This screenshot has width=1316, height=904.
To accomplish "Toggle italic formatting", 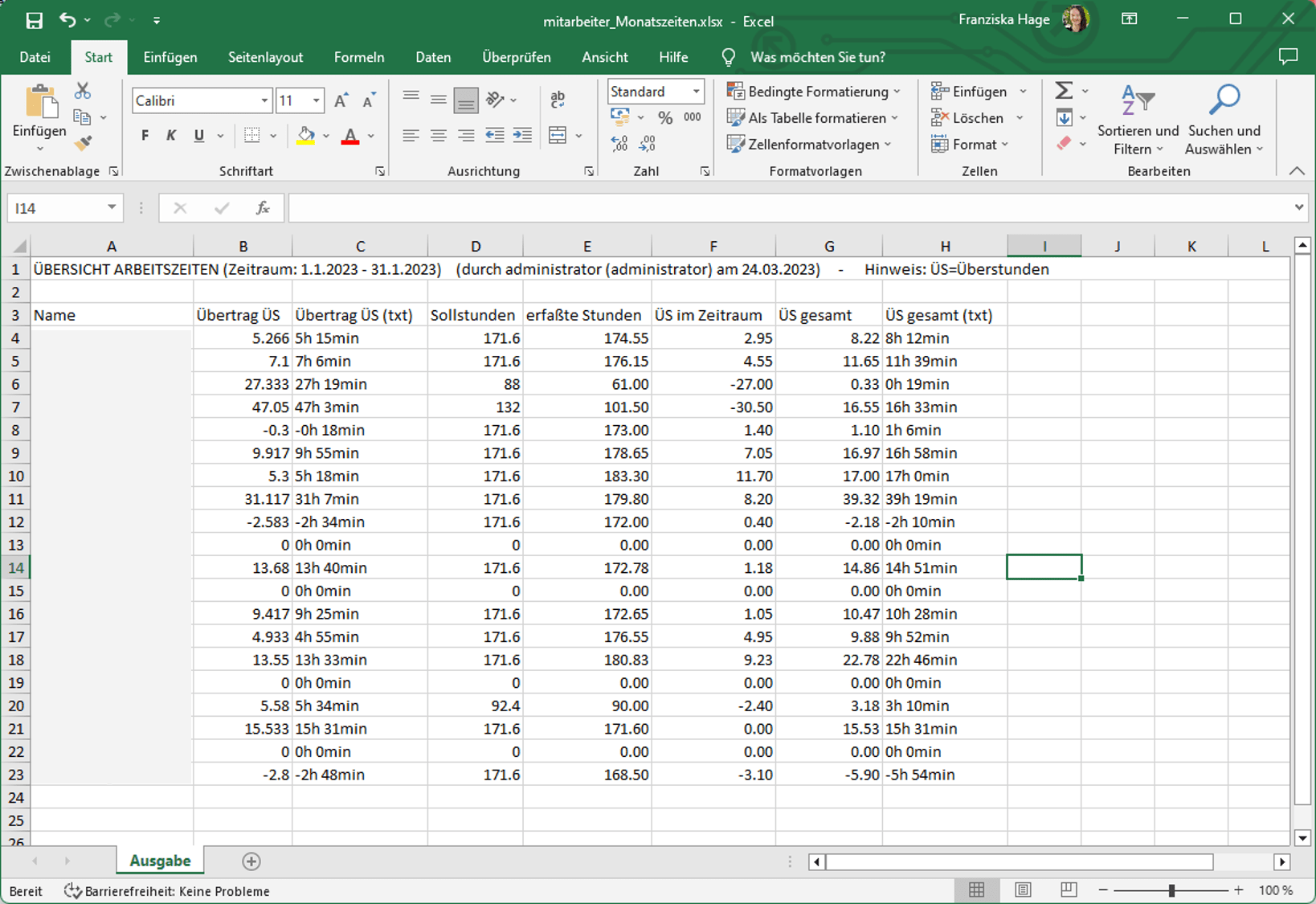I will [x=171, y=136].
